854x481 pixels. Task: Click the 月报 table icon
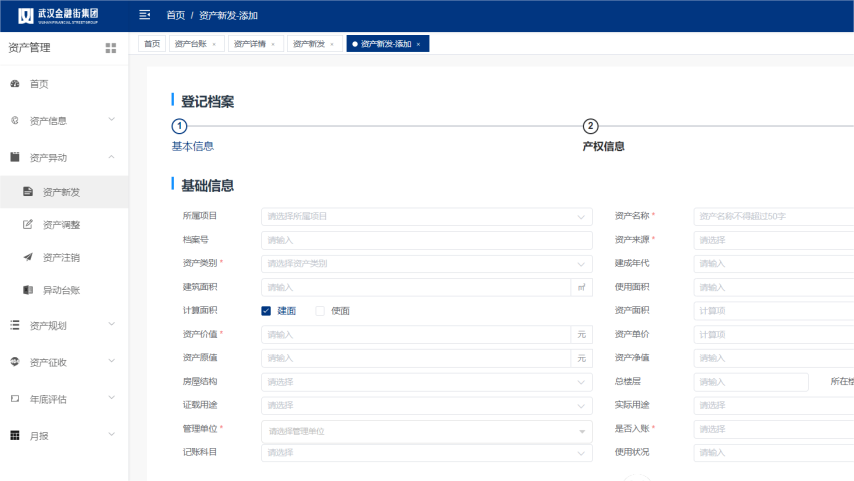(x=15, y=435)
